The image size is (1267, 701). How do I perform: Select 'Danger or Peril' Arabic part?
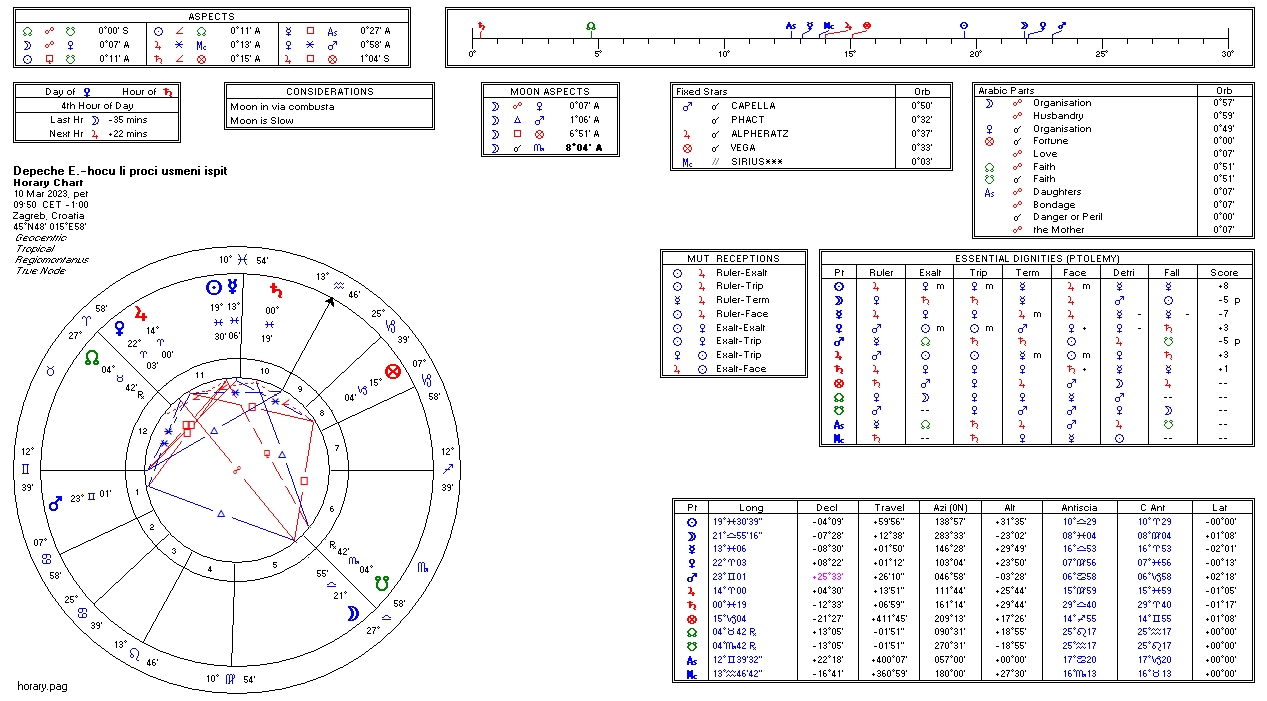[1067, 216]
